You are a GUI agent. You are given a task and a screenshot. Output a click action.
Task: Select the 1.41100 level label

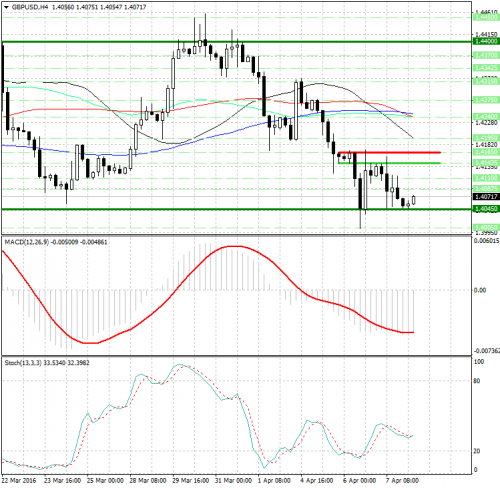pyautogui.click(x=486, y=178)
